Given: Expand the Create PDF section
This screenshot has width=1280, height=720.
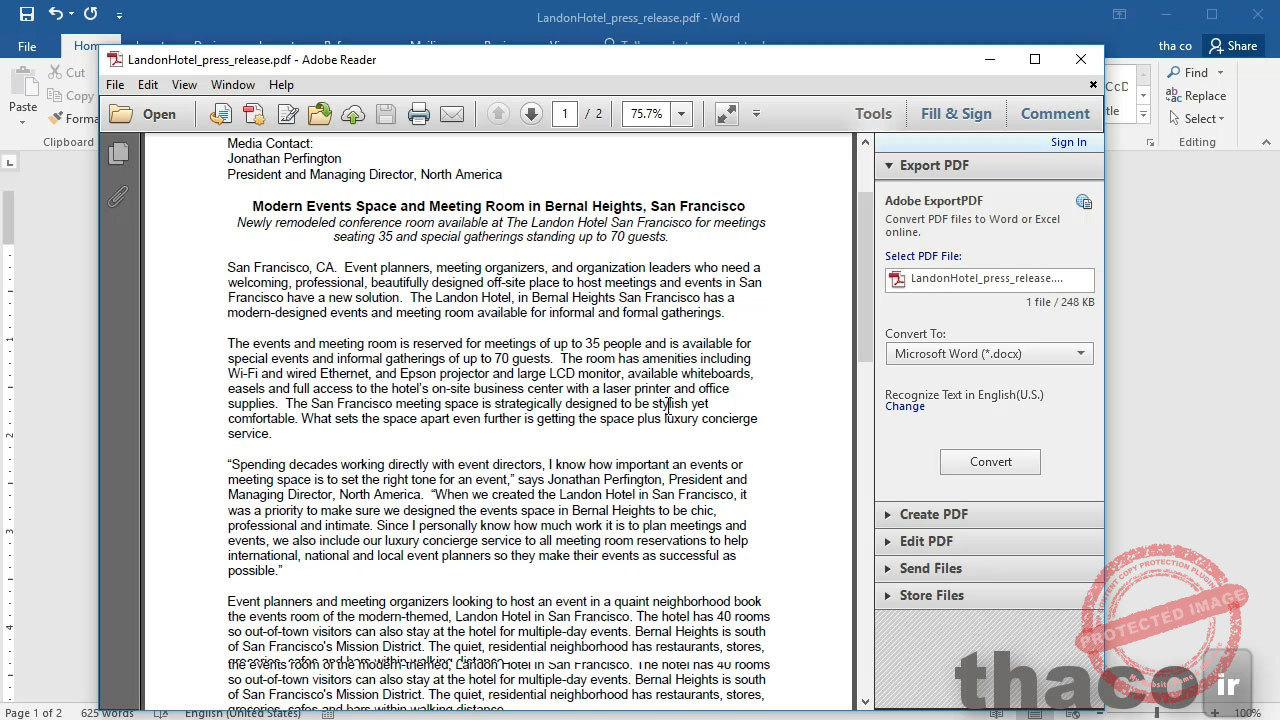Looking at the screenshot, I should pos(932,513).
